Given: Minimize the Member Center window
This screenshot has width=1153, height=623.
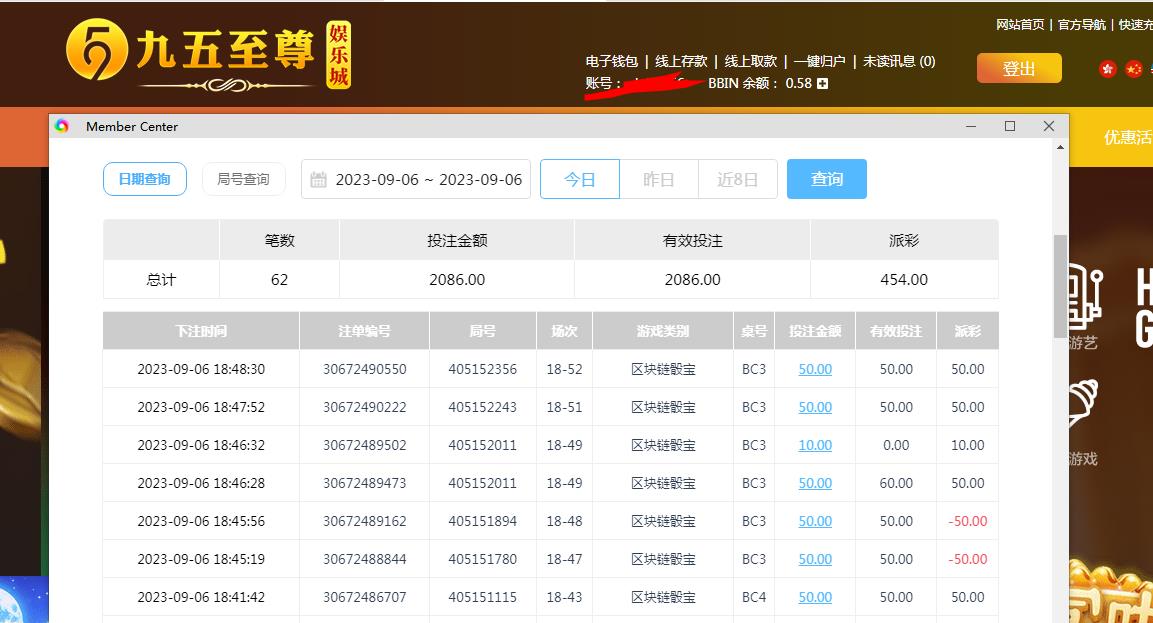Looking at the screenshot, I should point(971,126).
